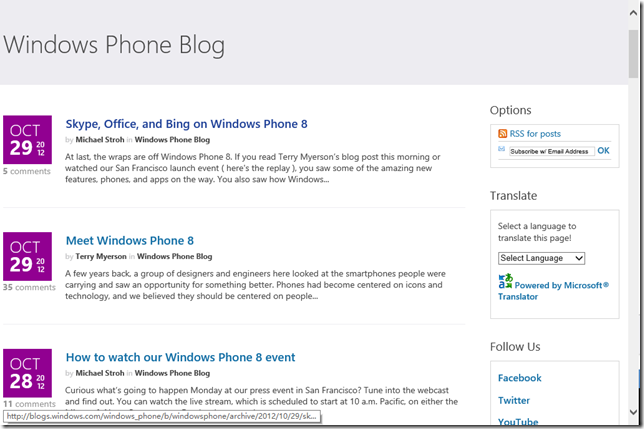
Task: Open Skype, Office, and Bing article
Action: coord(186,124)
